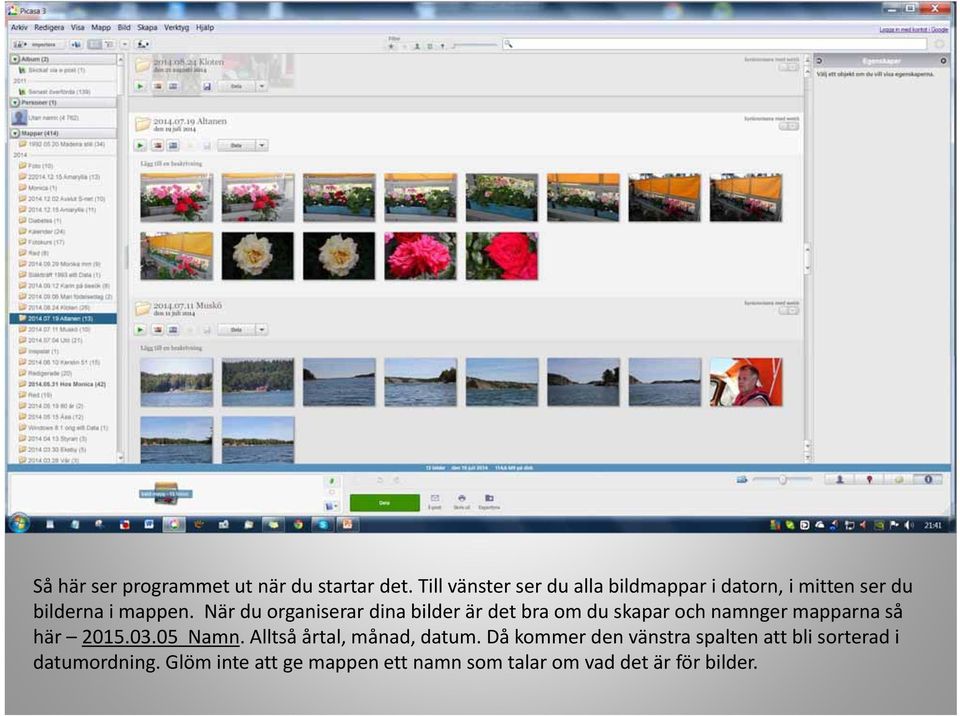This screenshot has width=960, height=716.
Task: Open the Verktyg menu
Action: click(x=176, y=28)
